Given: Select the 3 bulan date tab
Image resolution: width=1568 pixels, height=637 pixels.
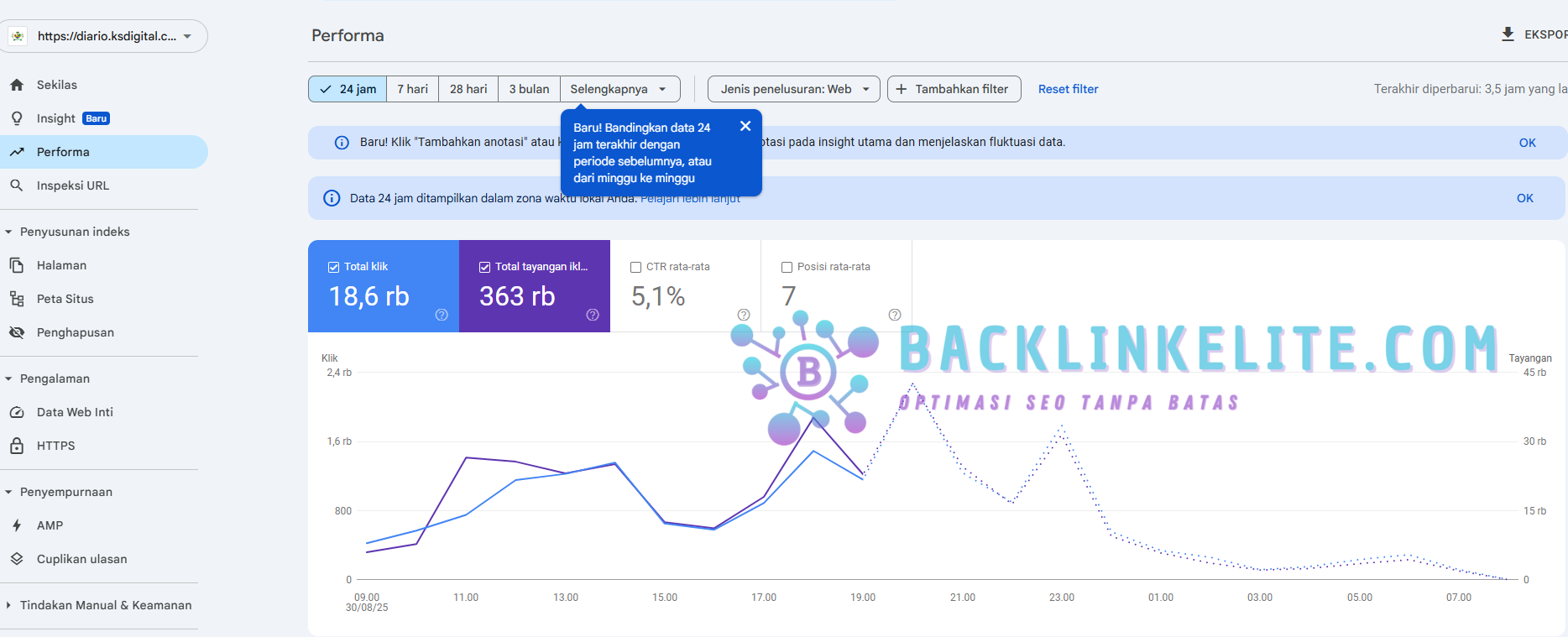Looking at the screenshot, I should (x=529, y=89).
